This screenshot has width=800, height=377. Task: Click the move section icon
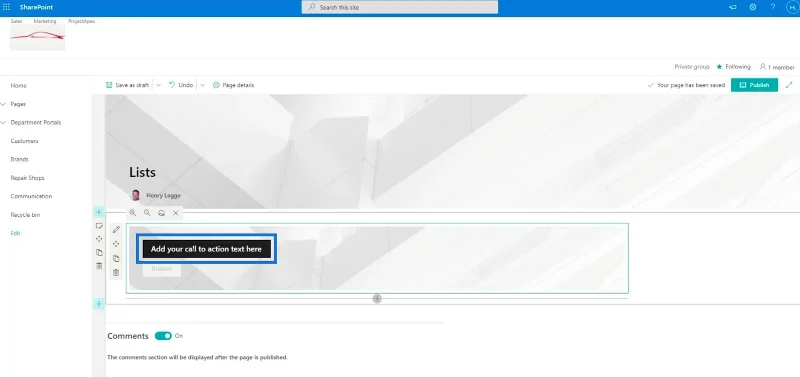[x=99, y=239]
